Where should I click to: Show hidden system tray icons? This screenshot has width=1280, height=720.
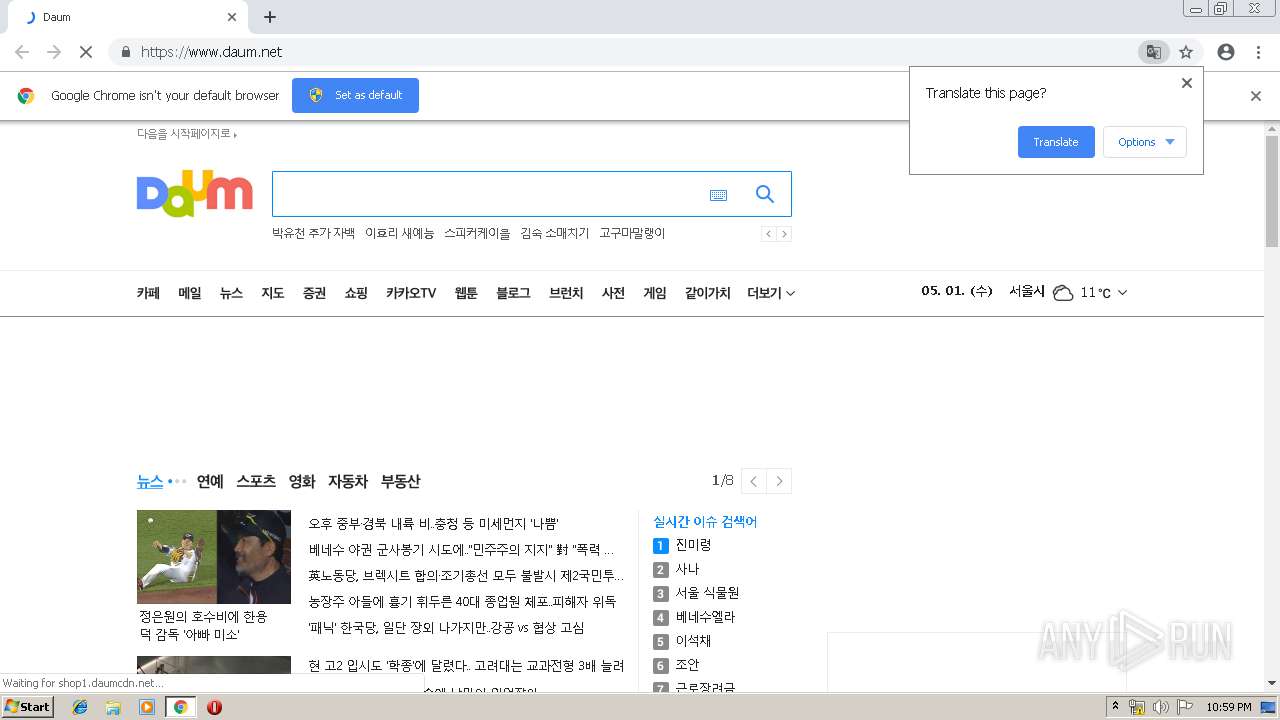tap(1115, 707)
